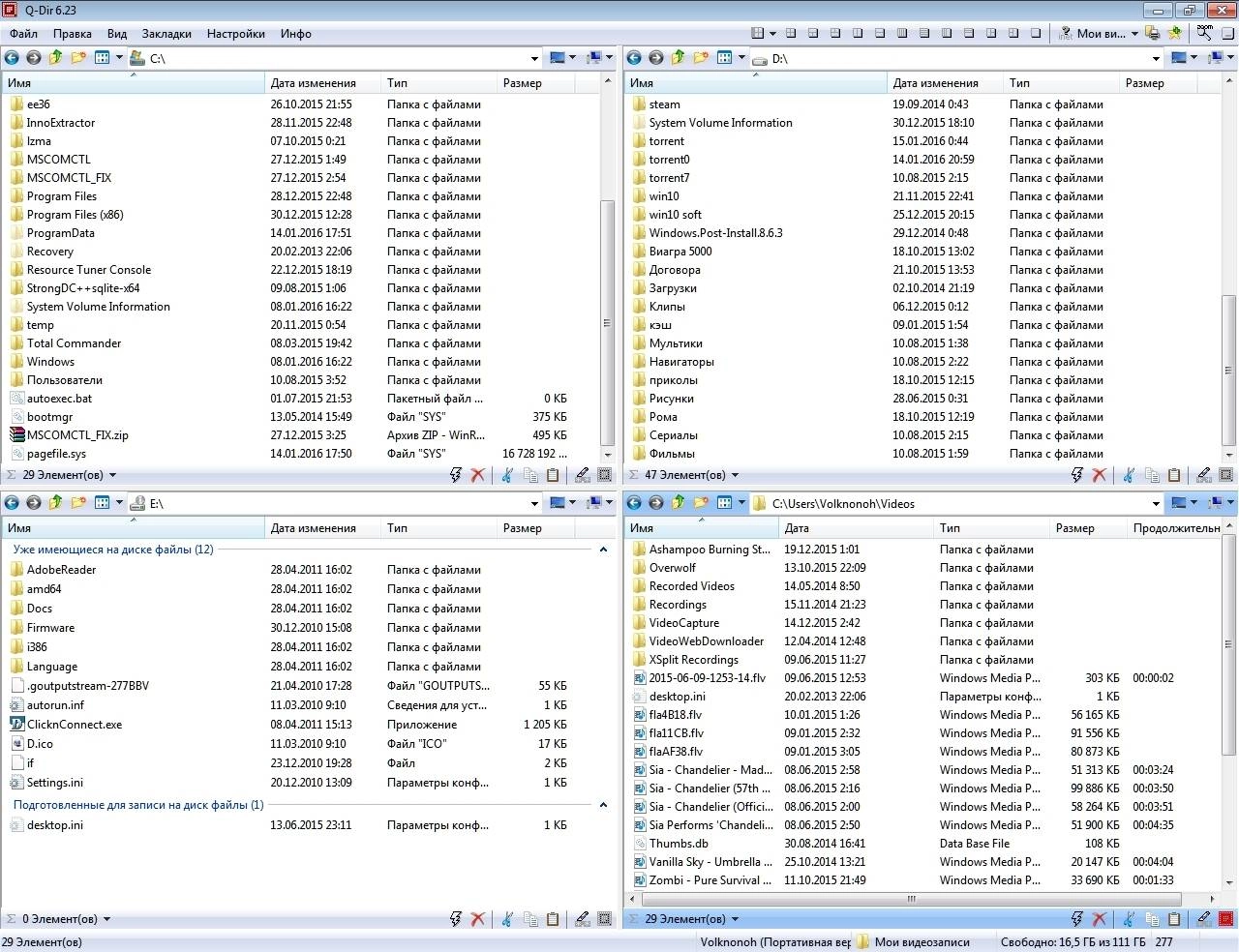Open the Правка menu
Image resolution: width=1239 pixels, height=952 pixels.
click(73, 33)
